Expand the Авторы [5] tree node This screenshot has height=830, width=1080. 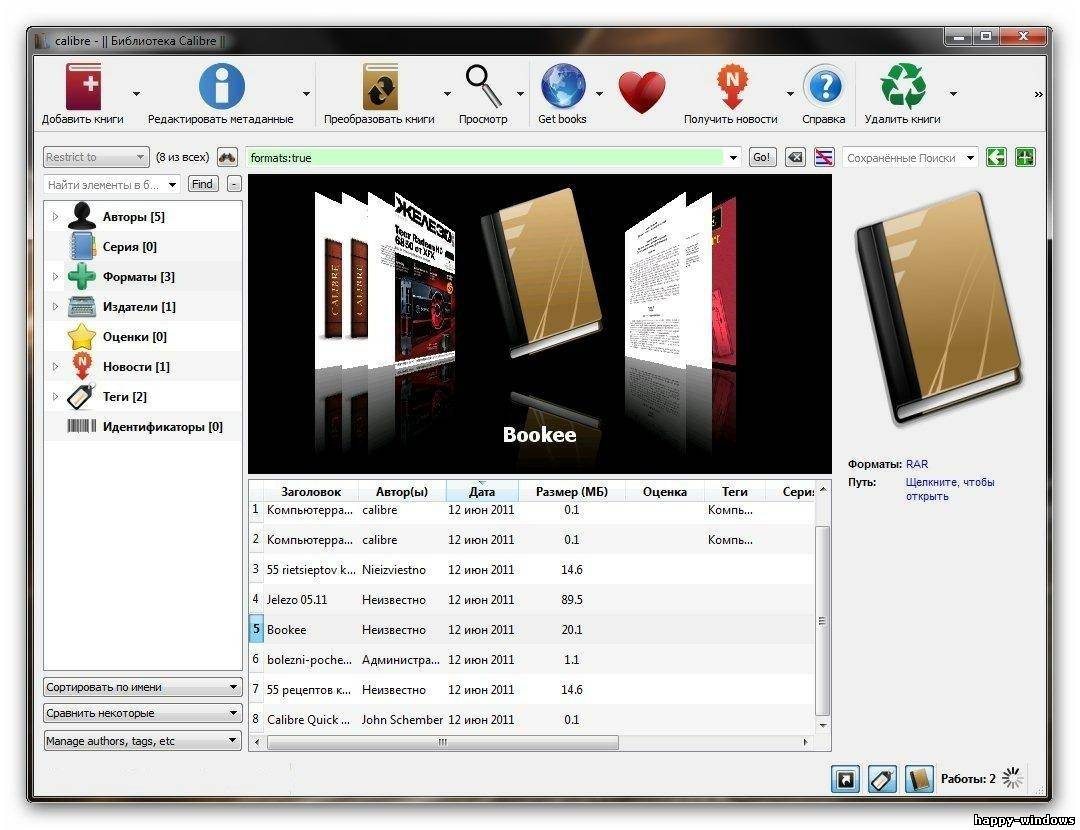[56, 216]
